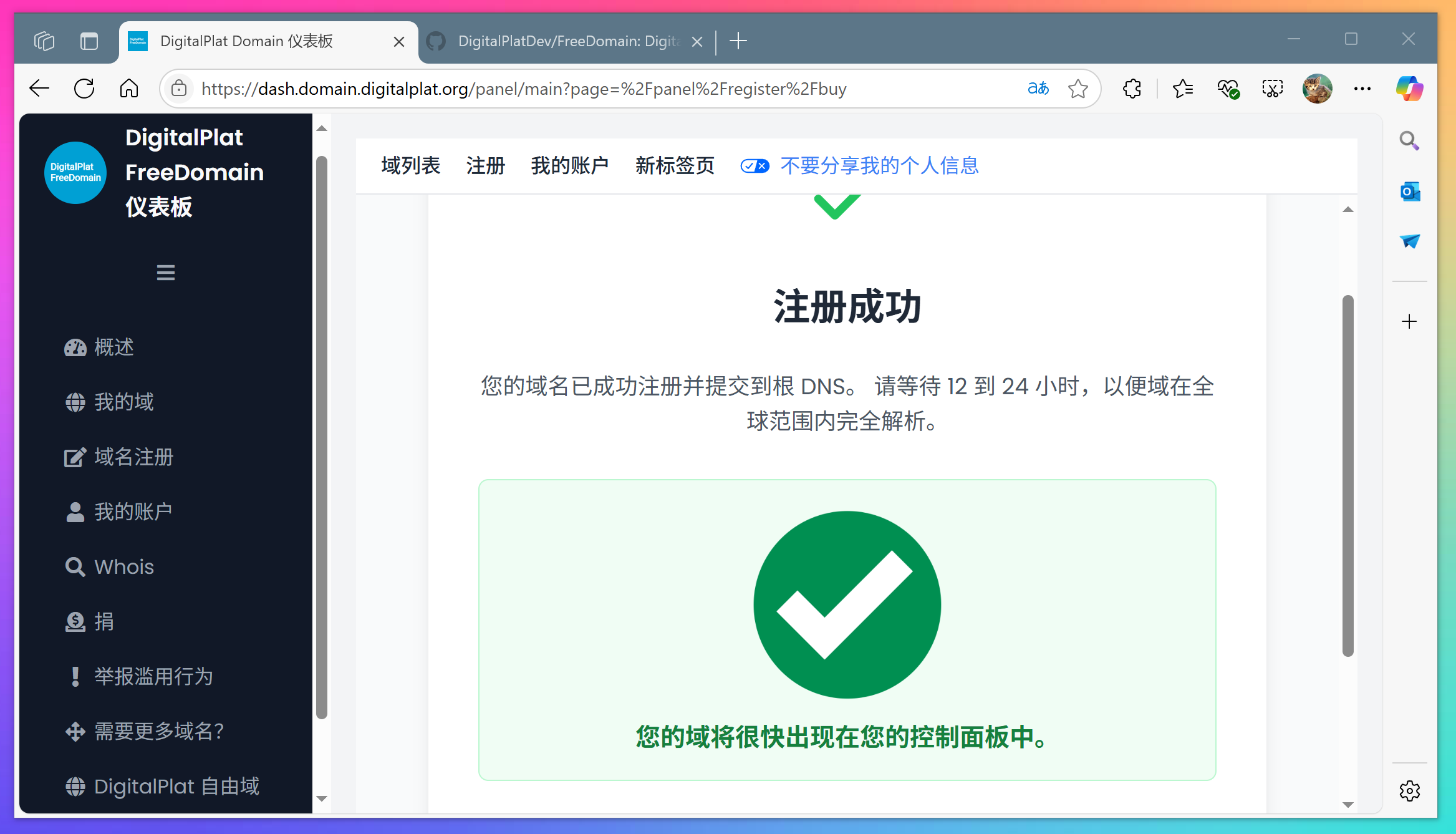The height and width of the screenshot is (834, 1456).
Task: Open Copilot from the browser toolbar
Action: coord(1409,89)
